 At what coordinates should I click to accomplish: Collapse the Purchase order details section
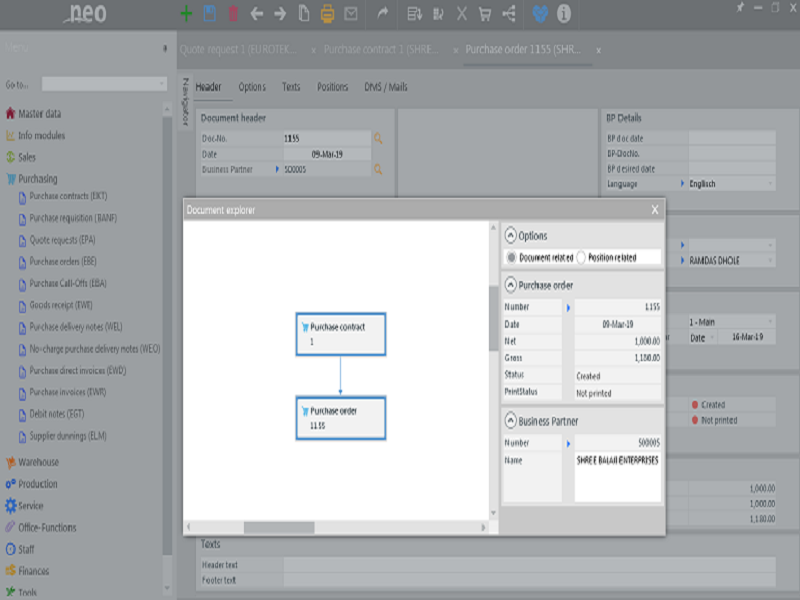(x=510, y=285)
